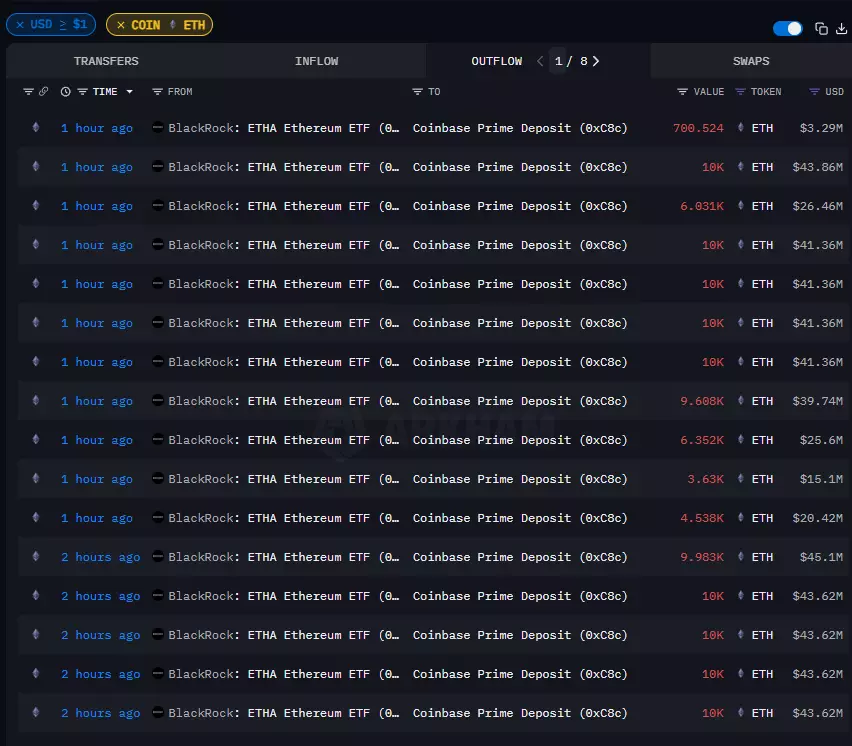This screenshot has height=746, width=852.
Task: Switch to the TRANSFERS tab
Action: 106,61
